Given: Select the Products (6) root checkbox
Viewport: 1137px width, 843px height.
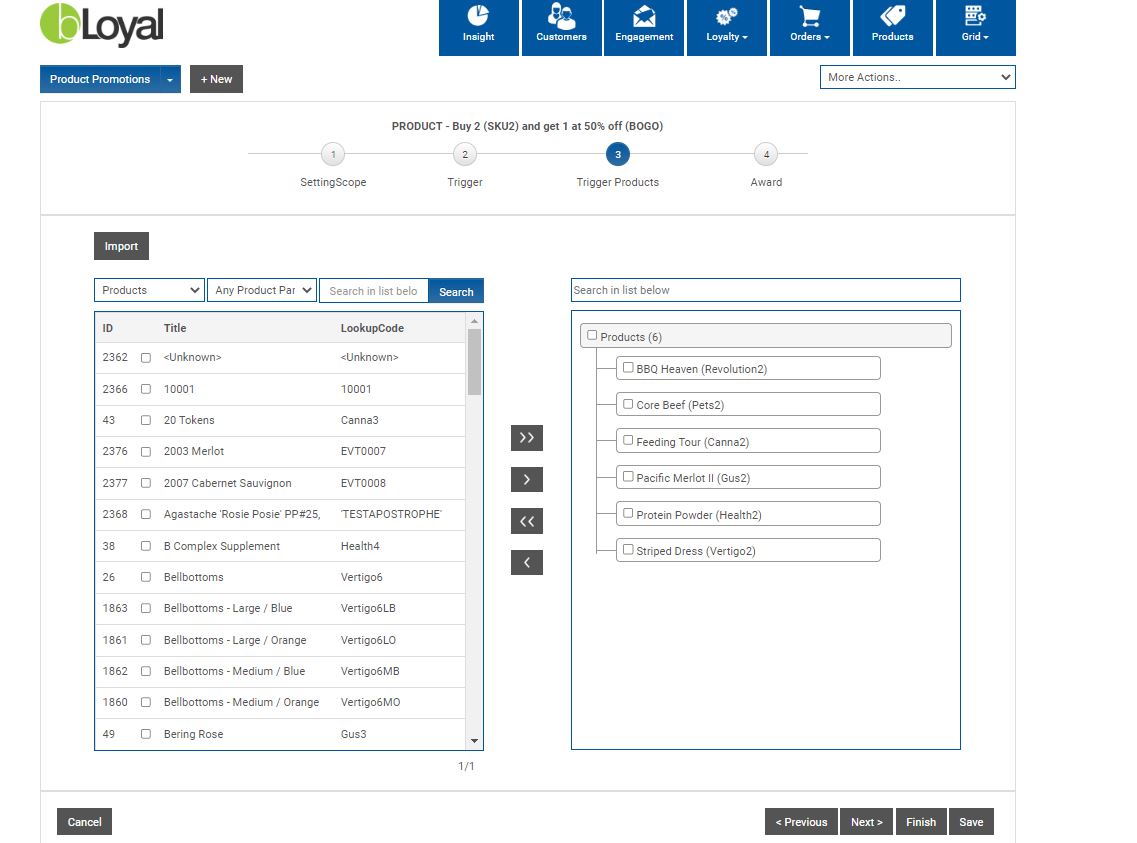Looking at the screenshot, I should click(x=592, y=336).
